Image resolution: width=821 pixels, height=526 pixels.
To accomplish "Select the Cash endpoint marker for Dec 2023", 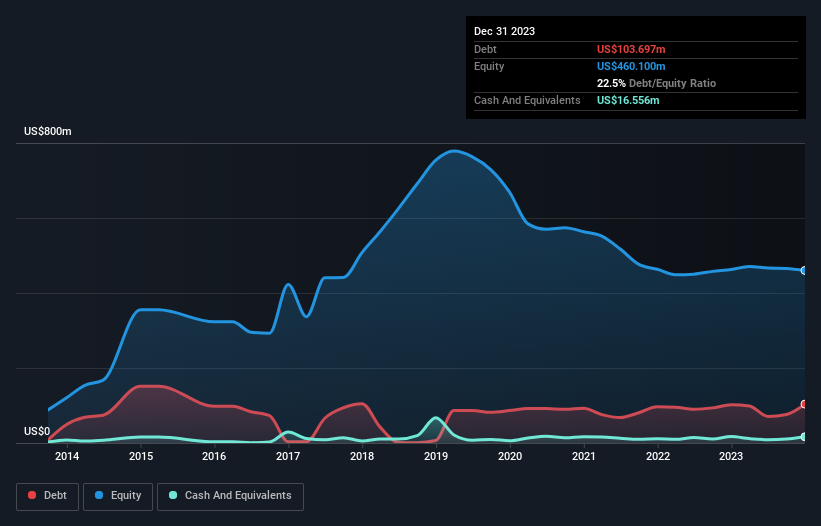I will click(804, 437).
